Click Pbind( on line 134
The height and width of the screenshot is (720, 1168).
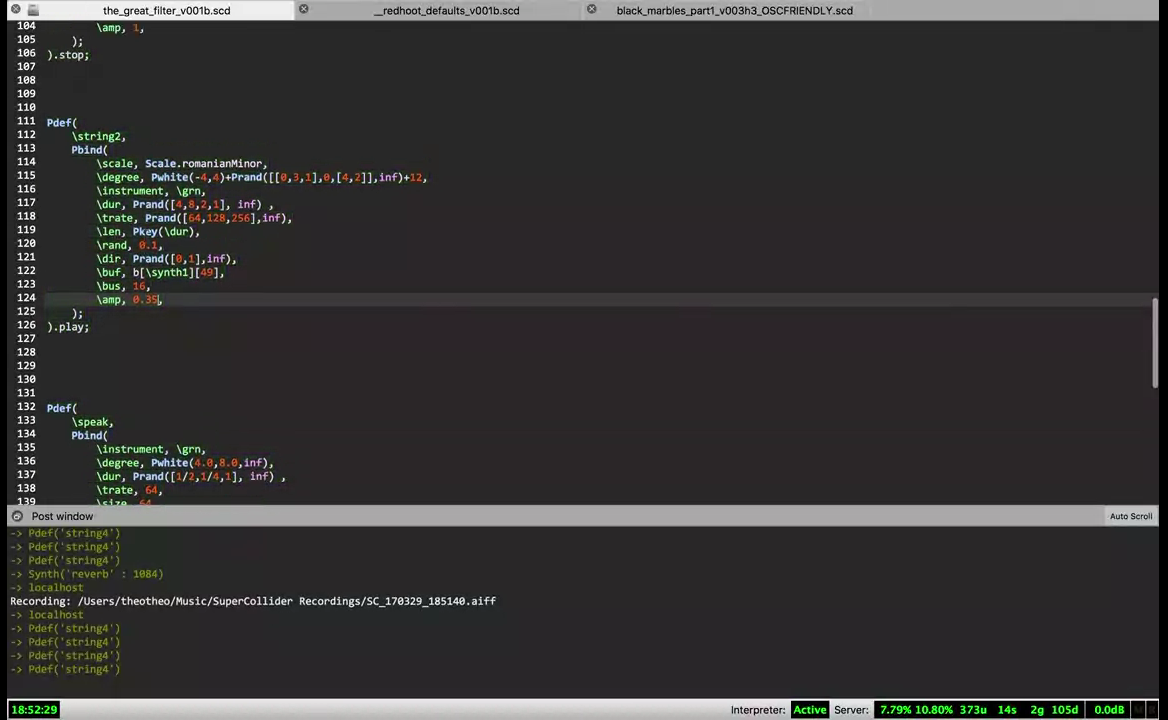coord(89,435)
